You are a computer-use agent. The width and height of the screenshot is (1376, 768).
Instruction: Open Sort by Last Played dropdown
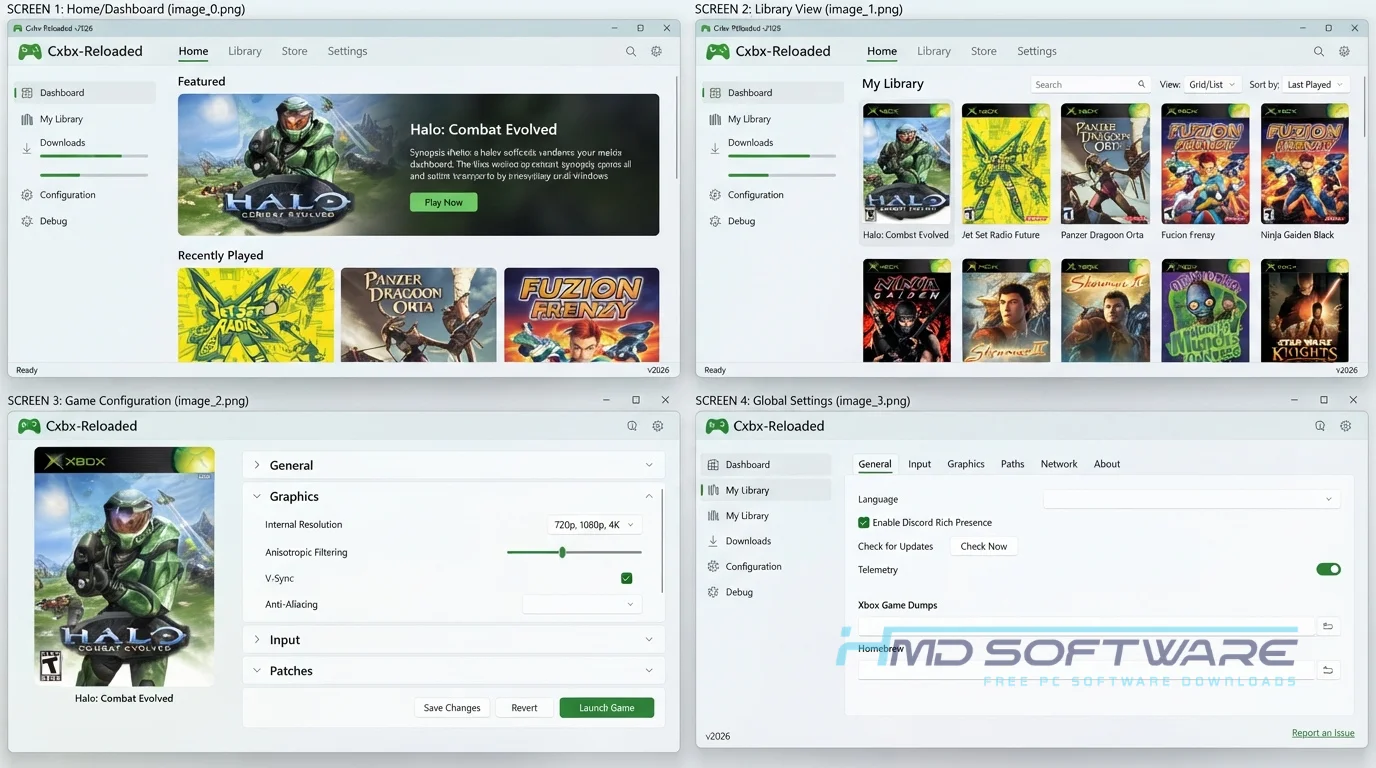tap(1315, 85)
